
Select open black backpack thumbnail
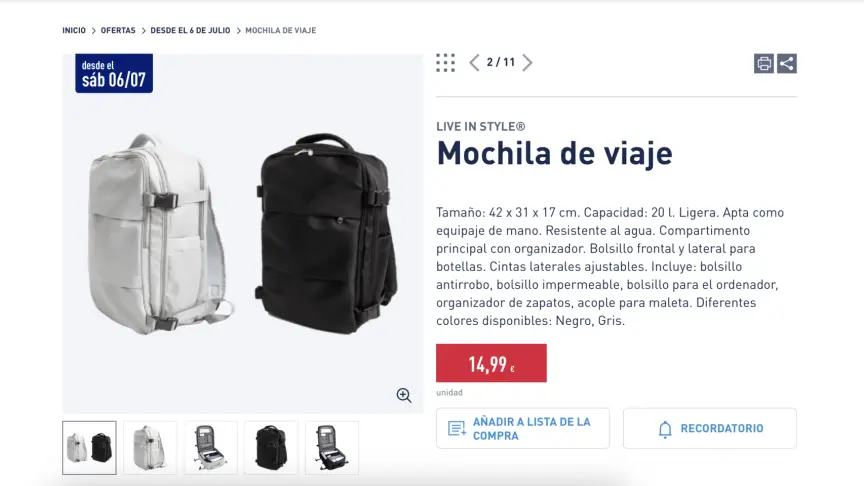(x=332, y=448)
